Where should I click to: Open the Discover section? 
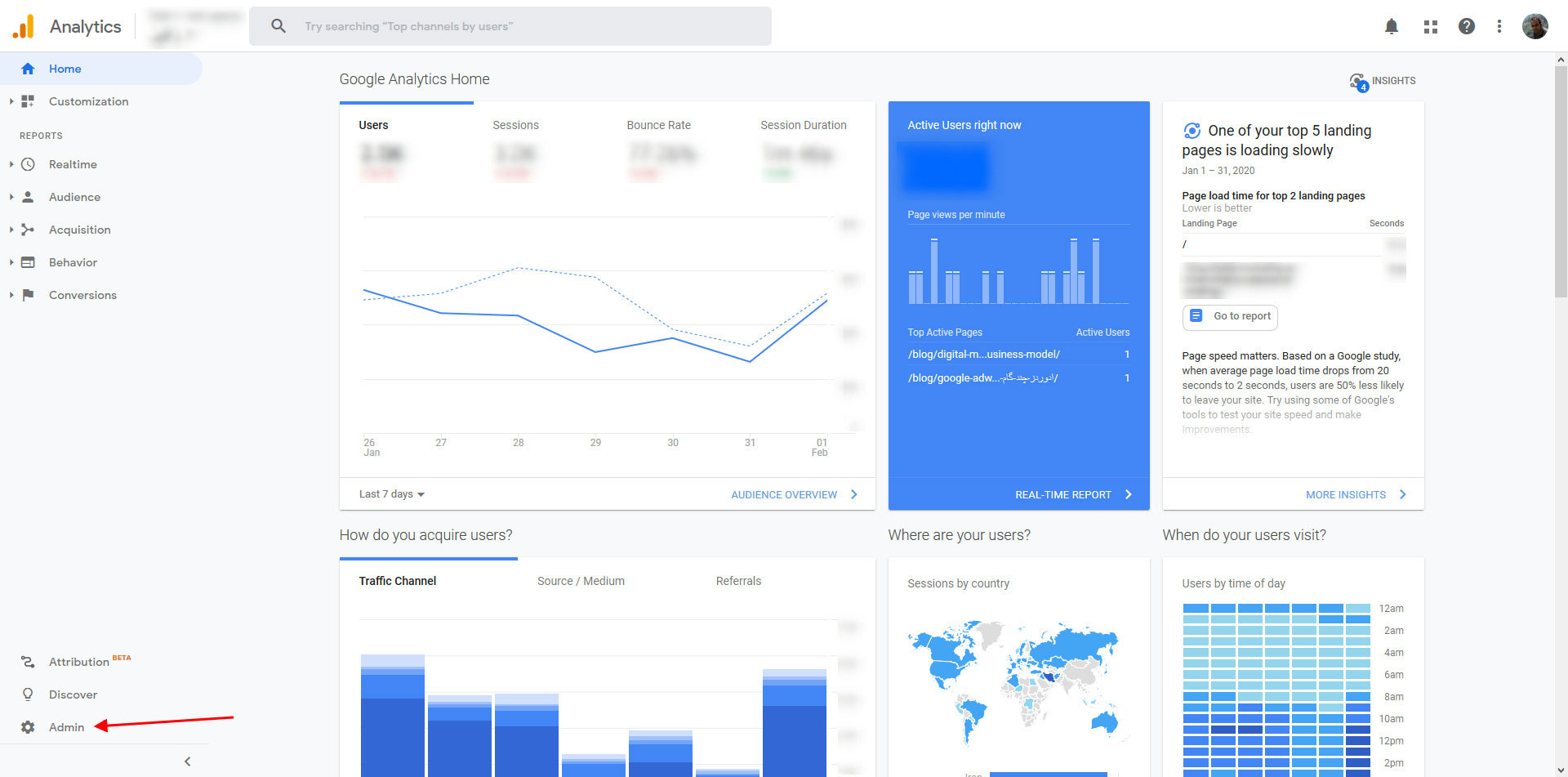[73, 694]
